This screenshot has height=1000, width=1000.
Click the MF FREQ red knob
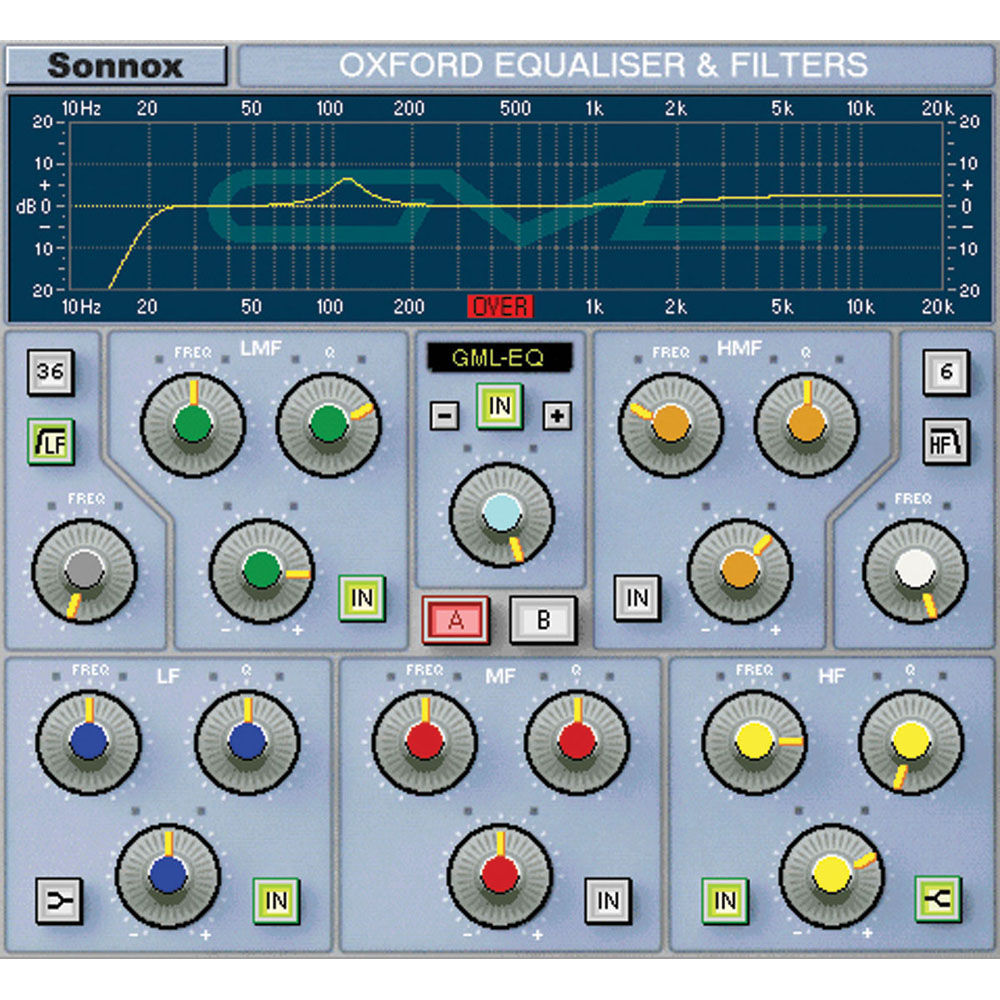[x=425, y=742]
